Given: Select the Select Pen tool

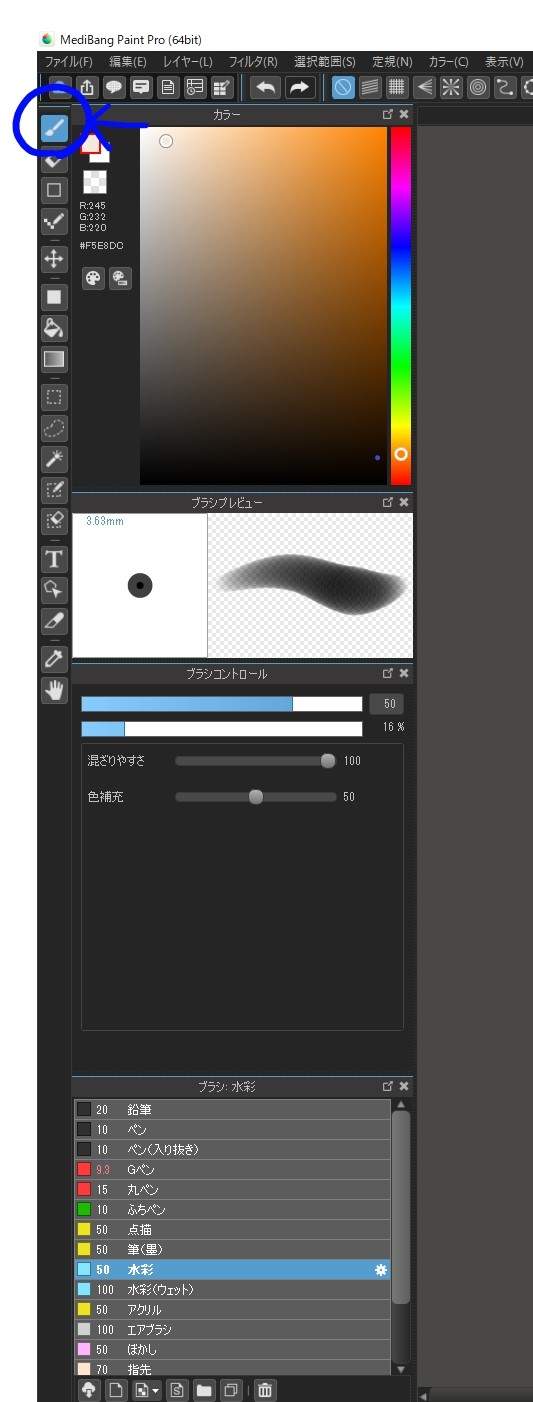Looking at the screenshot, I should click(x=55, y=490).
